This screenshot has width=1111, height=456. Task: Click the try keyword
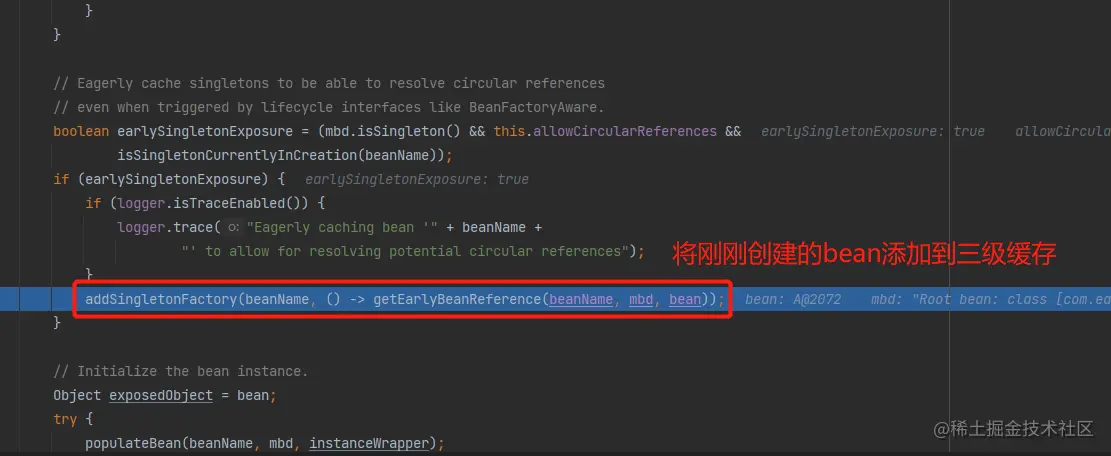(x=64, y=419)
